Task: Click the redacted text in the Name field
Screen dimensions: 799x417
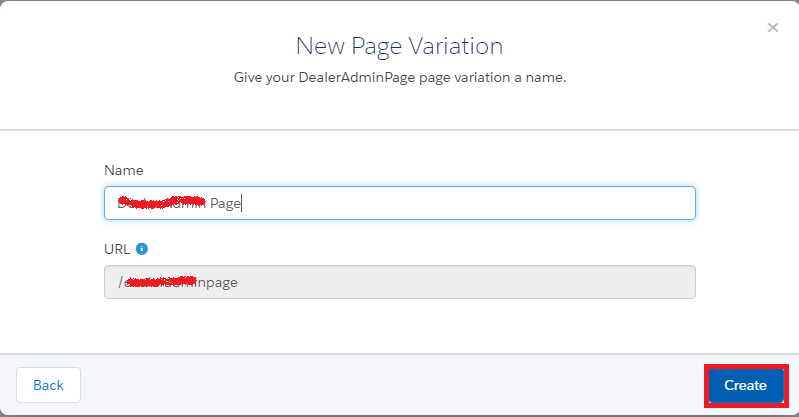Action: 160,203
